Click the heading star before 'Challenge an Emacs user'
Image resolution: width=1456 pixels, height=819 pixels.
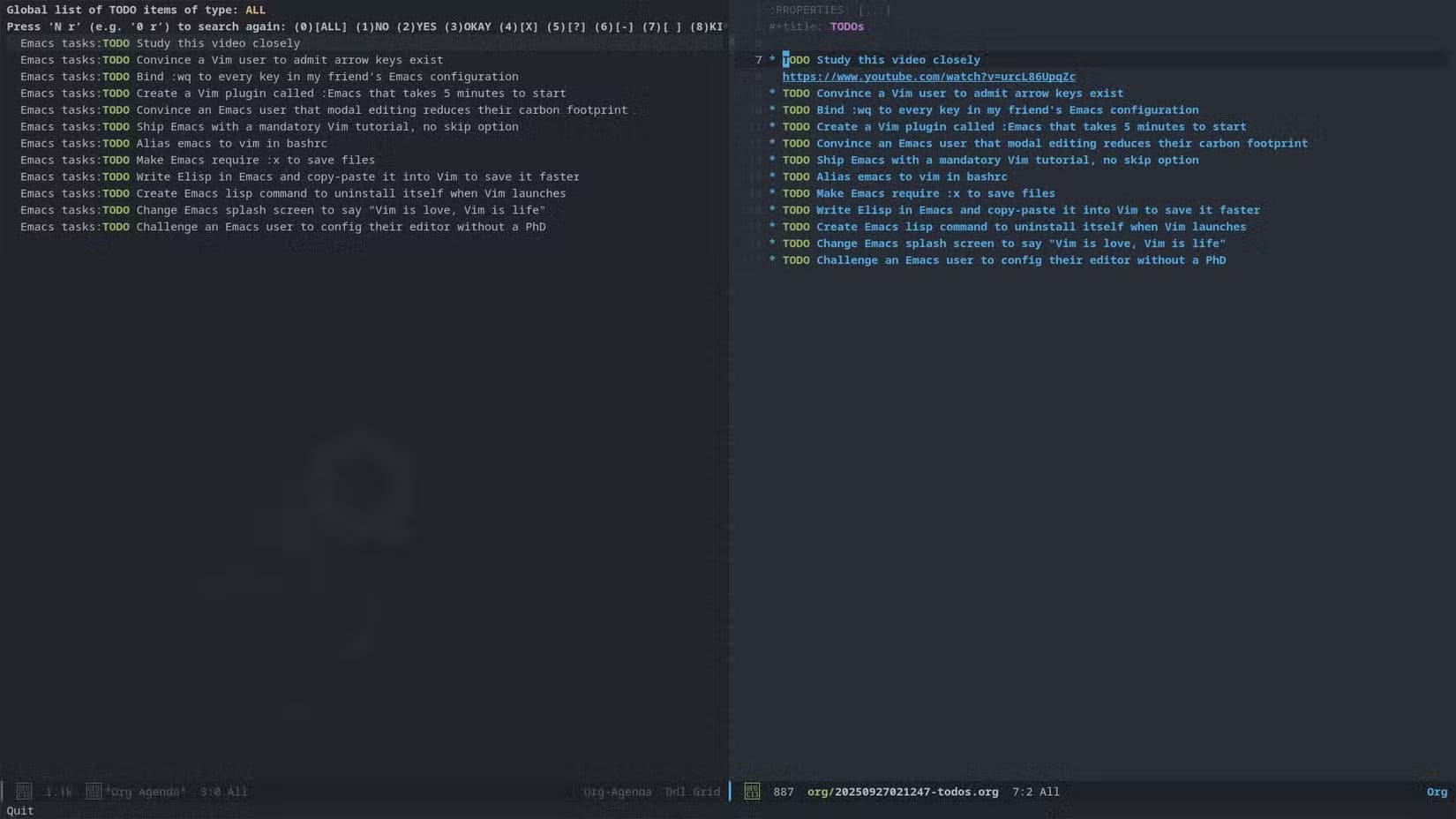click(772, 260)
